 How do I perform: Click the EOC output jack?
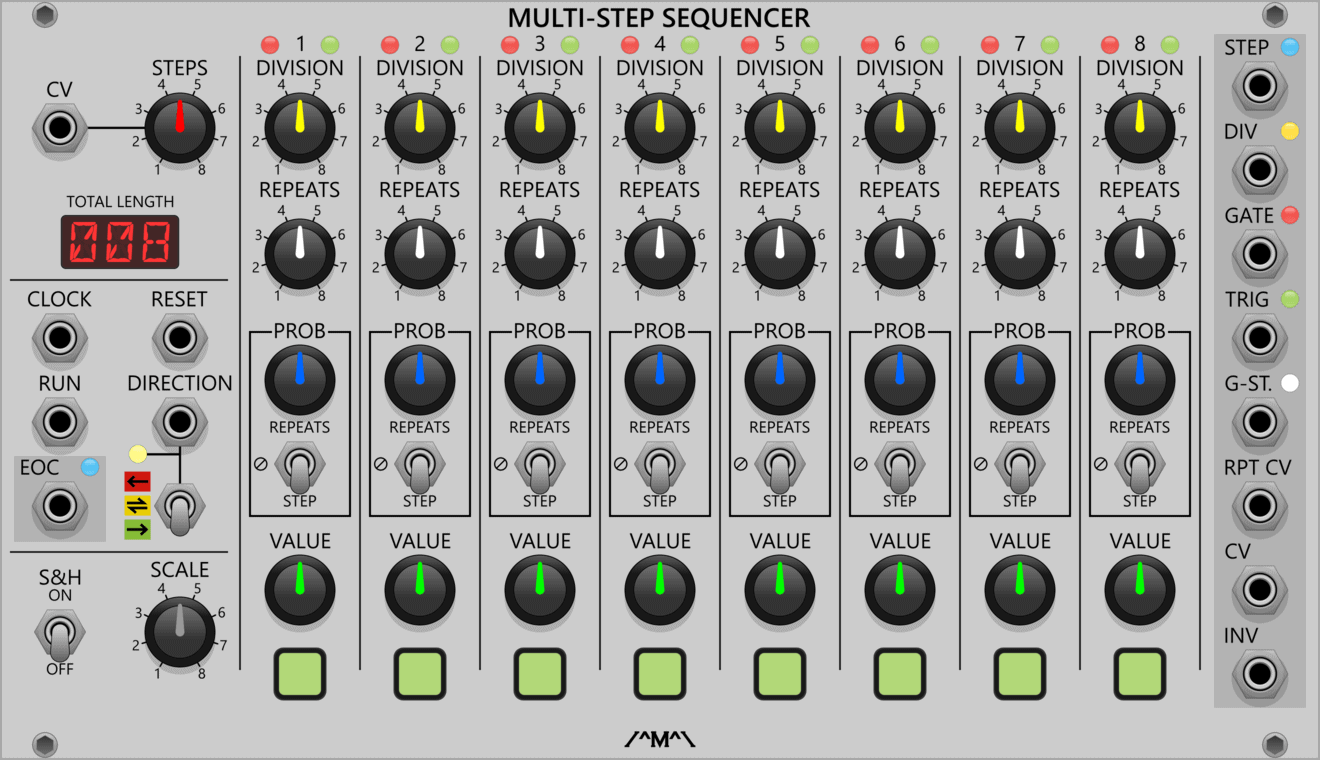[60, 506]
